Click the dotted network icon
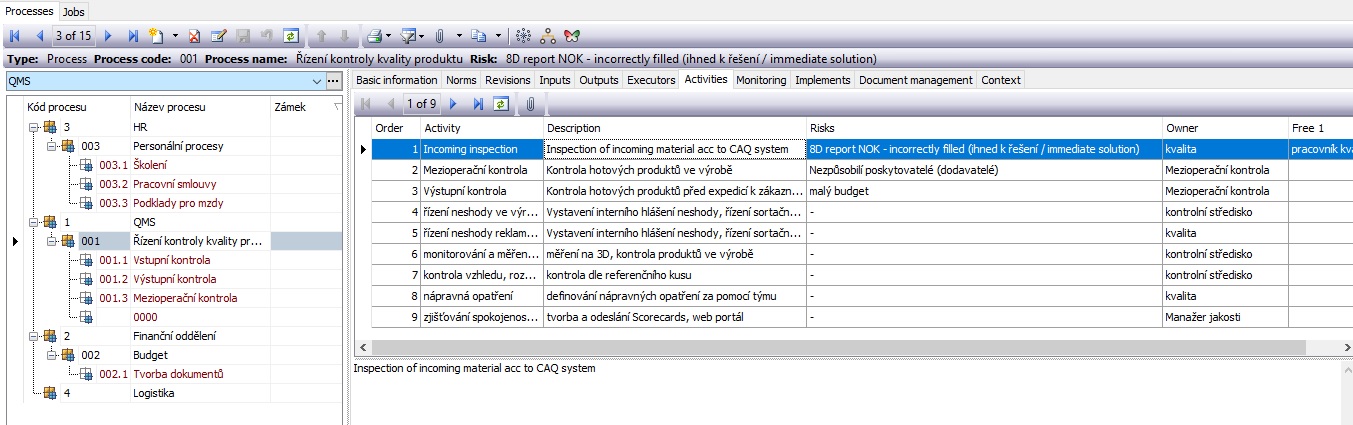Screen dimensions: 1353x425 click(x=522, y=36)
